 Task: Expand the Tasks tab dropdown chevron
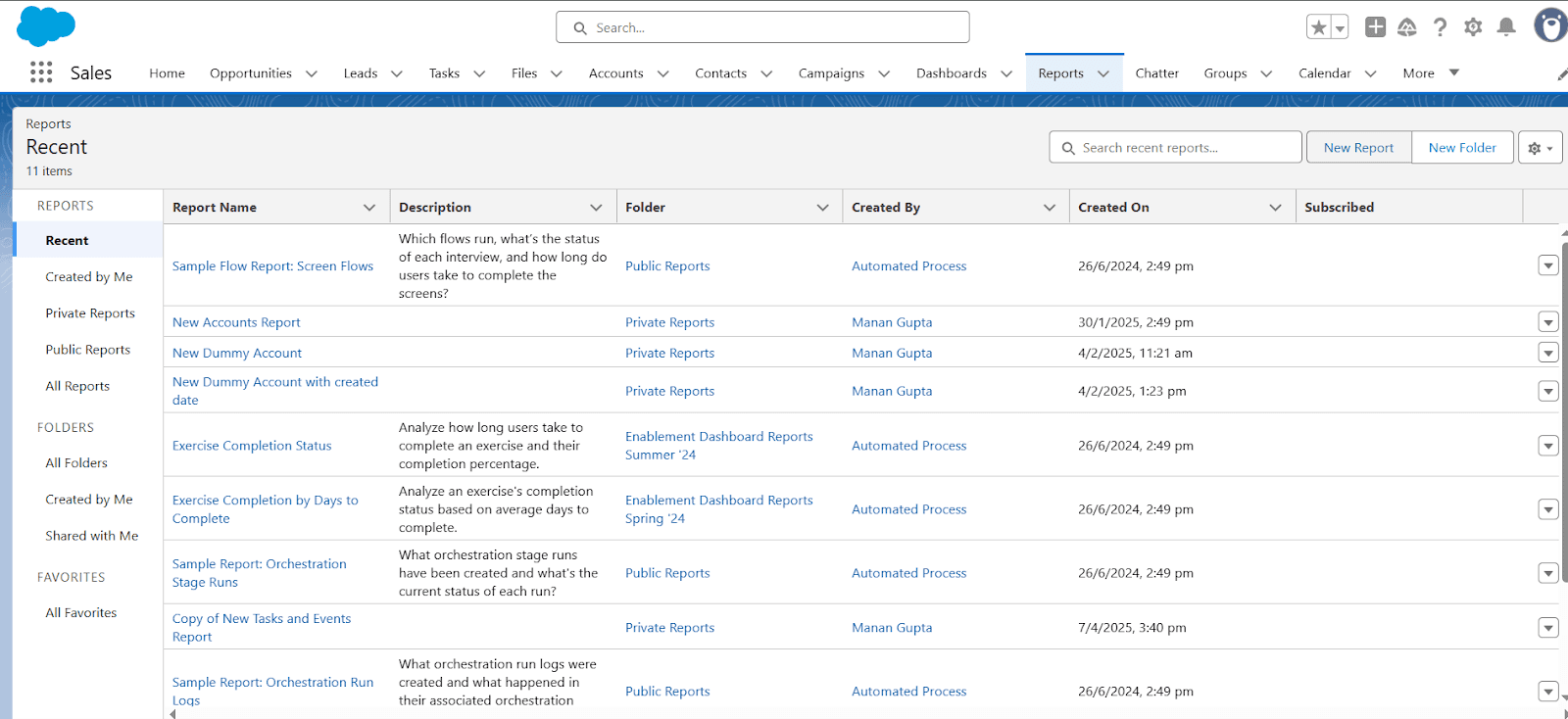pyautogui.click(x=479, y=73)
